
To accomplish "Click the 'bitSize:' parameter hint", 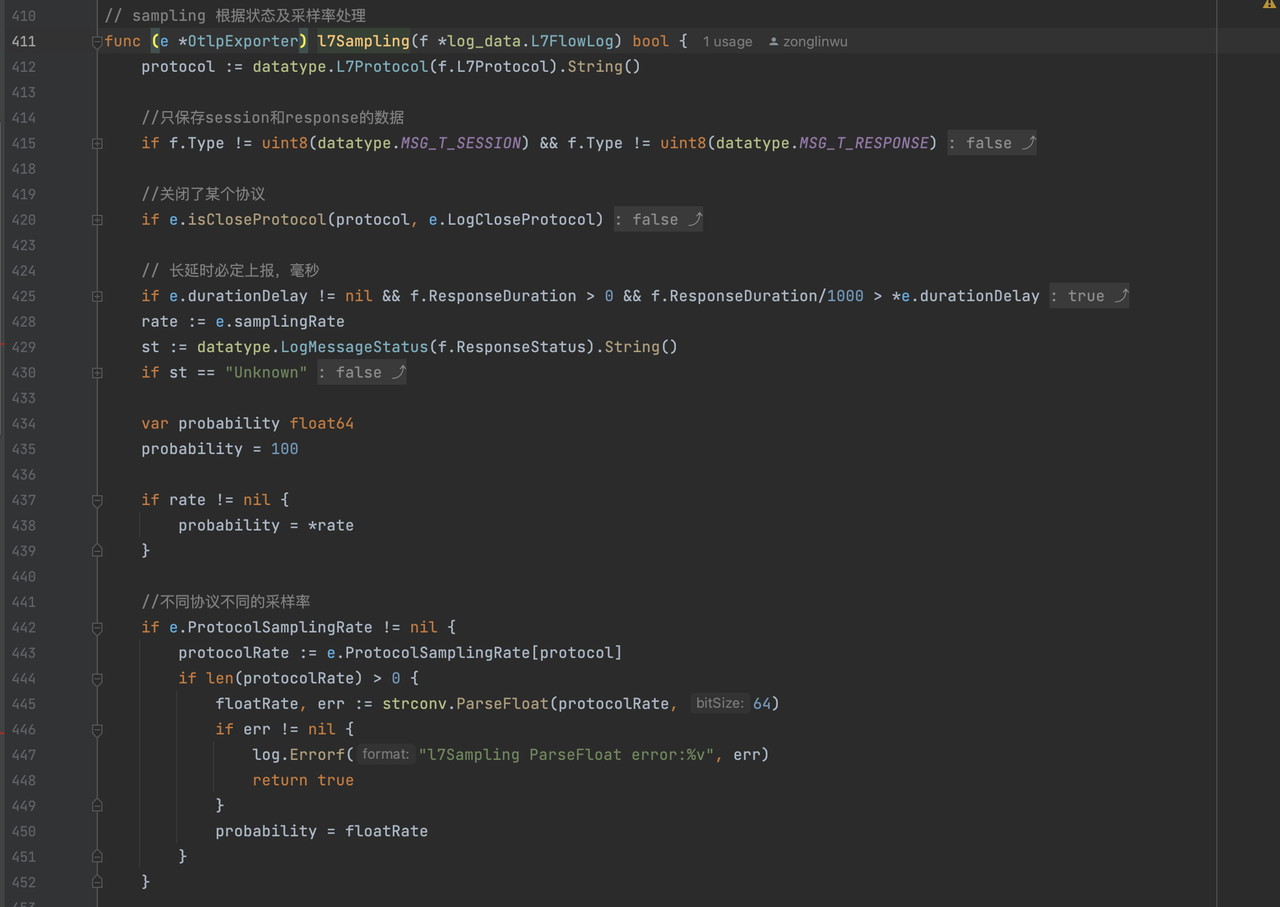I will click(720, 703).
